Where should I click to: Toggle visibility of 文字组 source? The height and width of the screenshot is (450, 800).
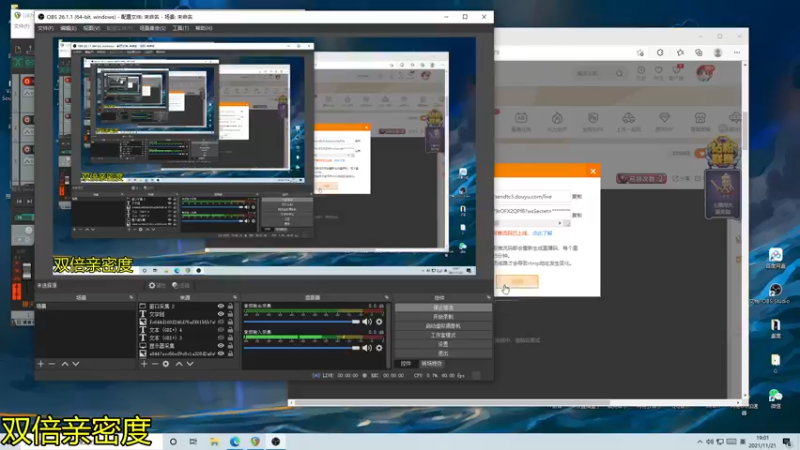(x=221, y=314)
